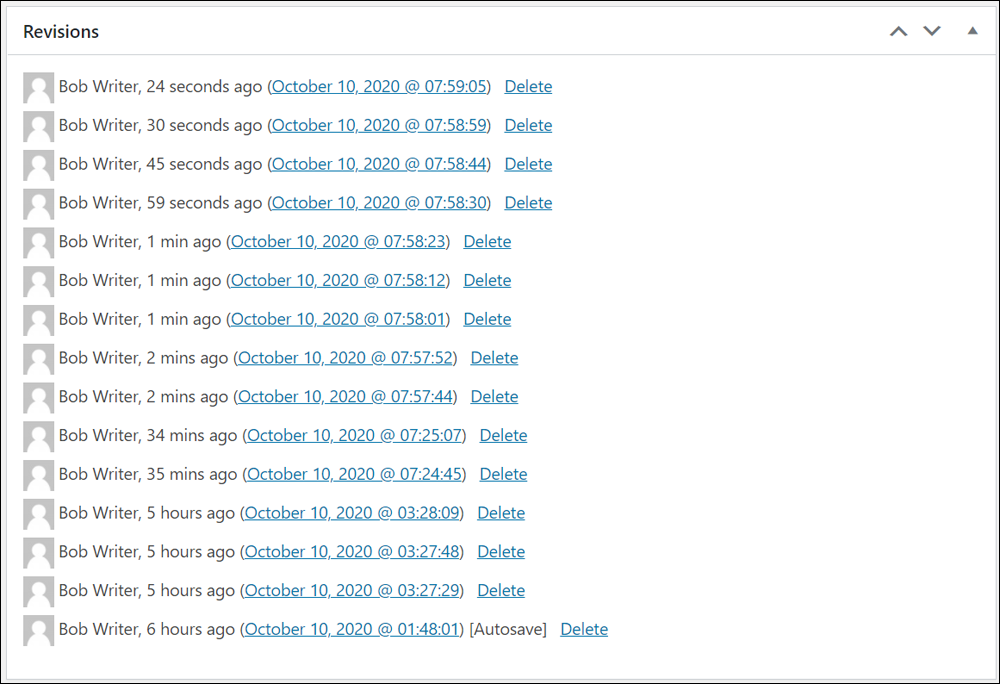Move the Revisions panel down
Viewport: 1000px width, 684px height.
tap(932, 31)
